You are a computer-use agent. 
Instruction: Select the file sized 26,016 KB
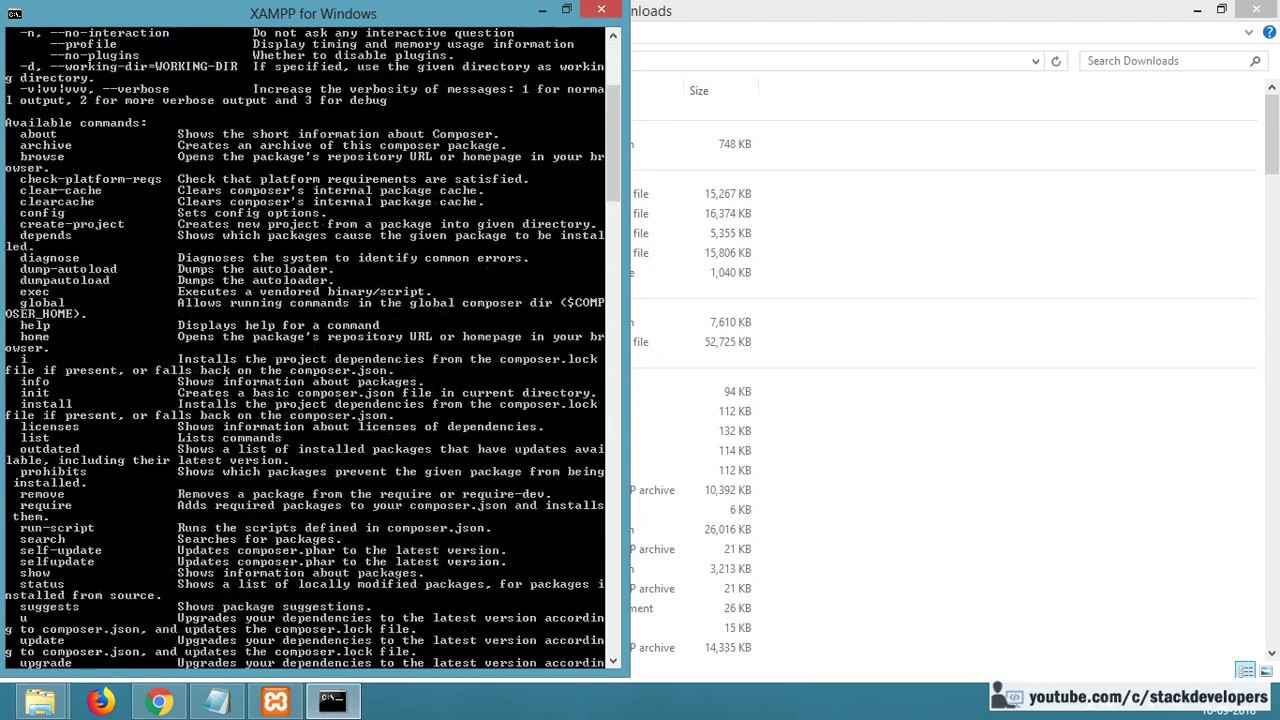728,530
